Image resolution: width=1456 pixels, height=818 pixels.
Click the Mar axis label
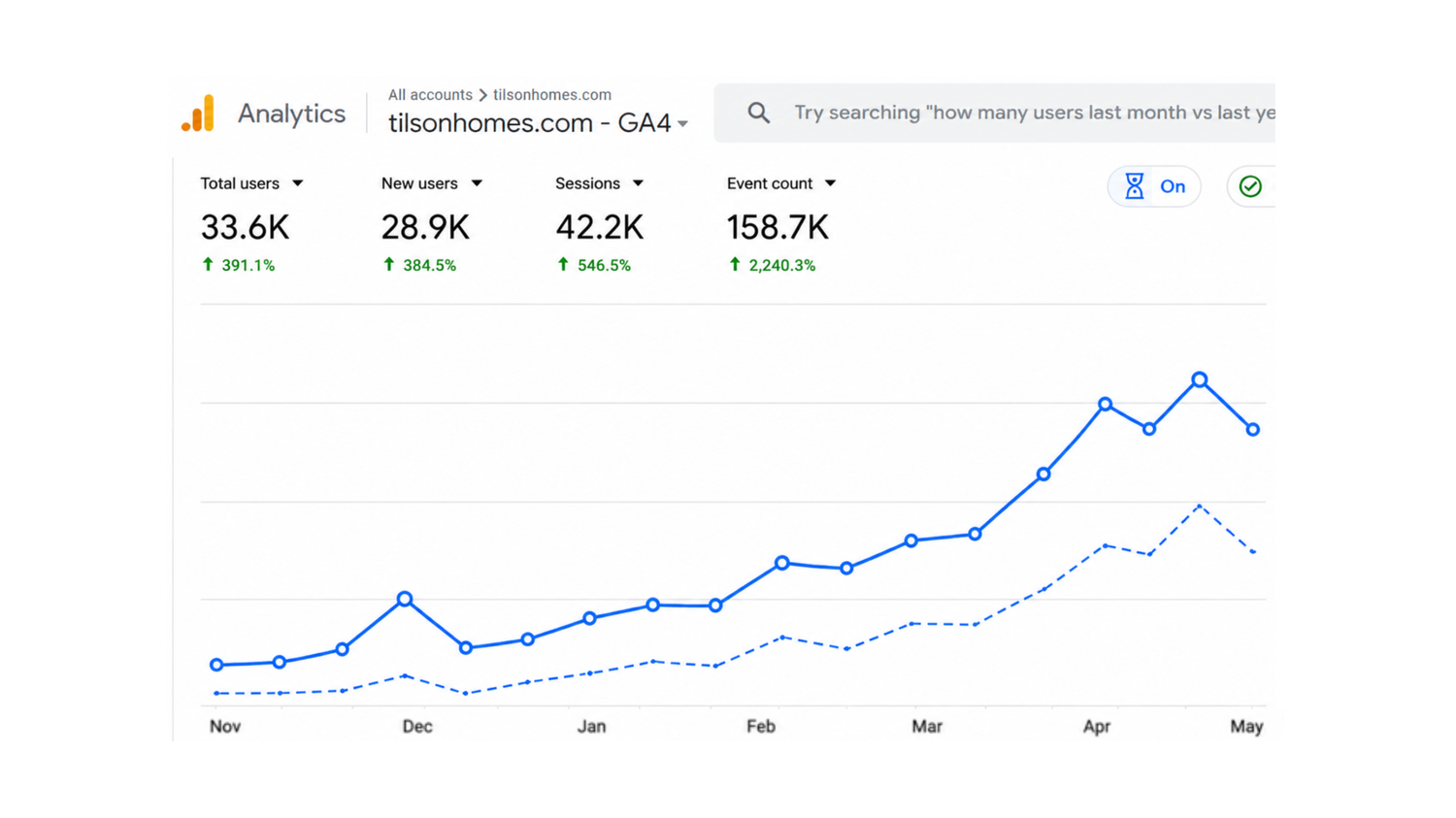[x=927, y=726]
